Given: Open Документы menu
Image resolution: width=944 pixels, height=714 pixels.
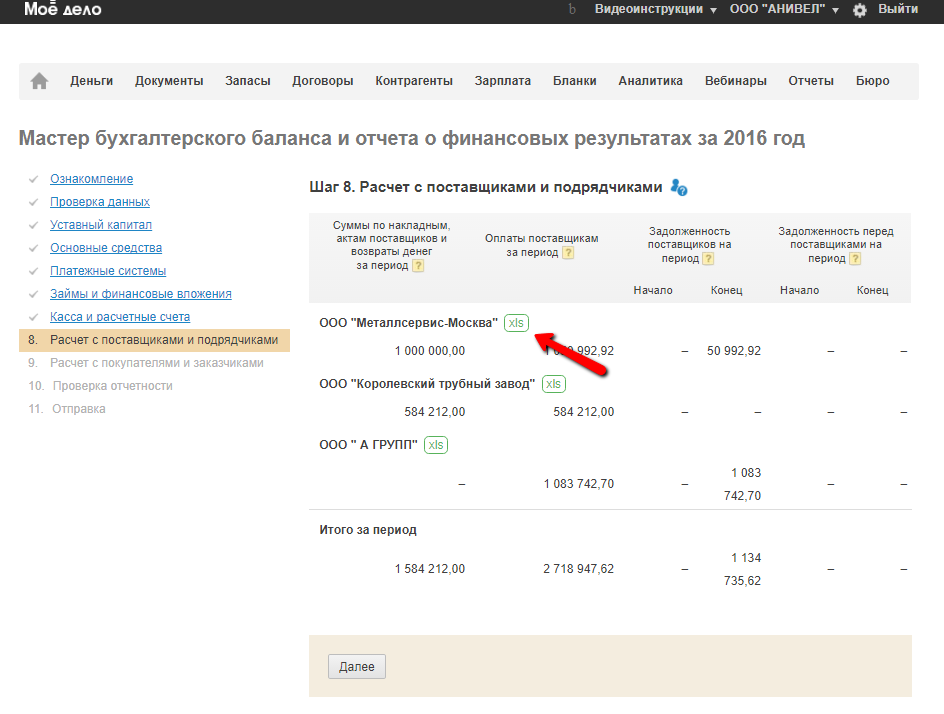Looking at the screenshot, I should [x=169, y=81].
